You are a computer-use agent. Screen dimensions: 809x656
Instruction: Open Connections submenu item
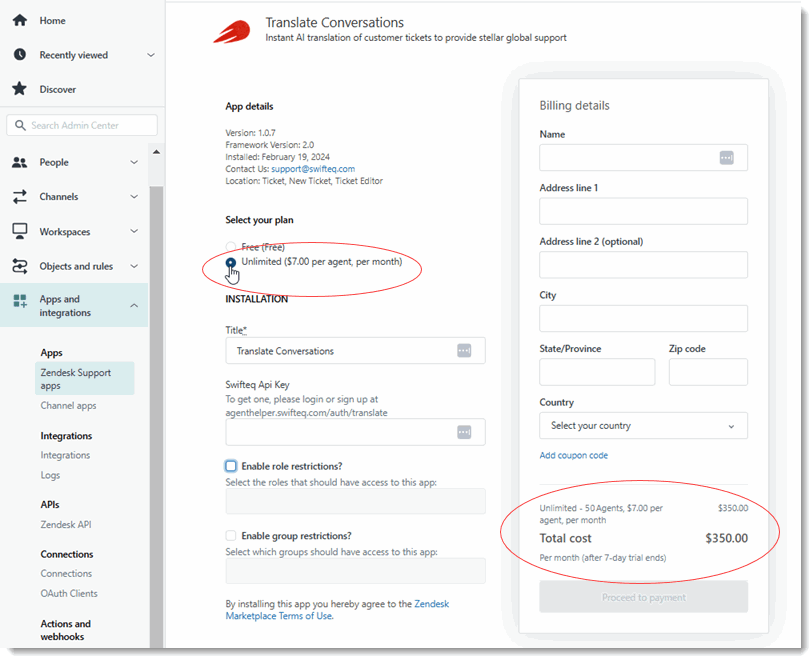coord(67,573)
